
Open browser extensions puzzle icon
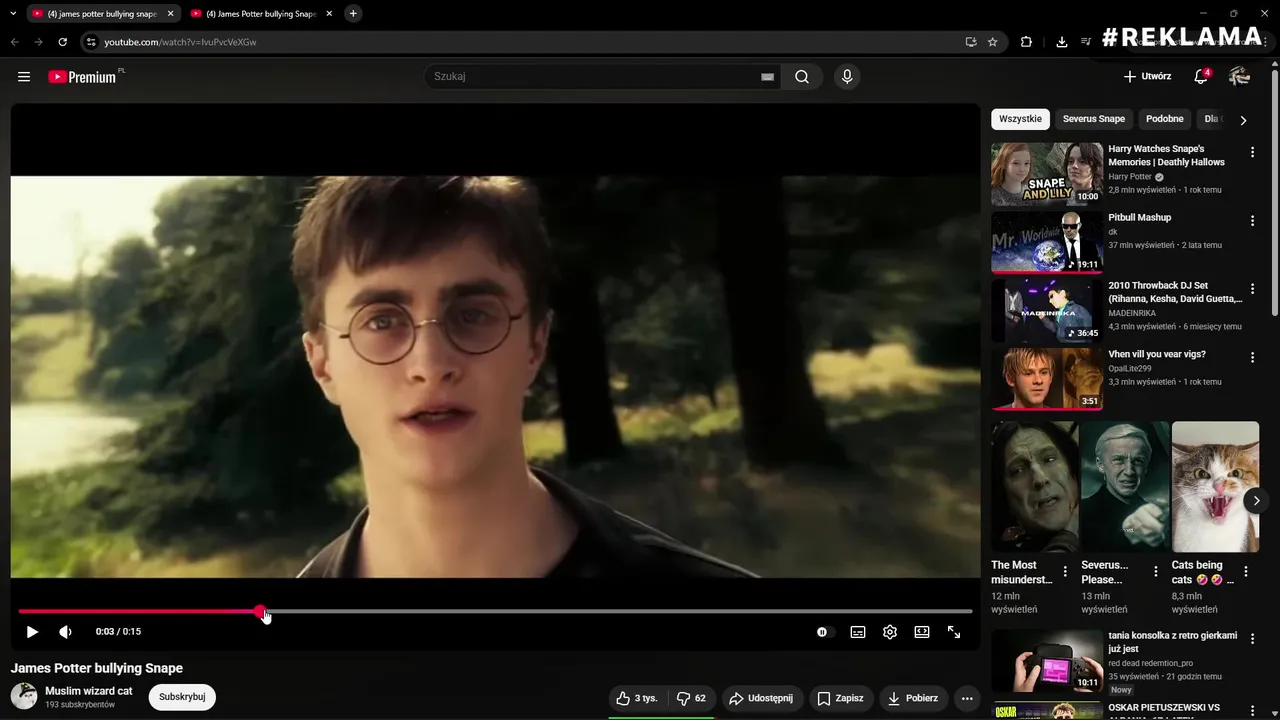[1026, 42]
